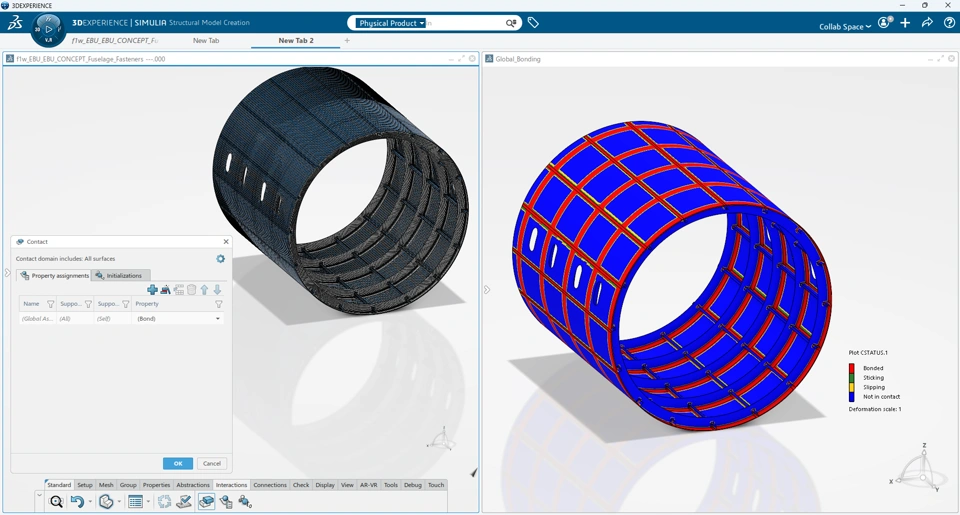
Task: Maximize the Global_Bonding viewer panel
Action: [941, 59]
